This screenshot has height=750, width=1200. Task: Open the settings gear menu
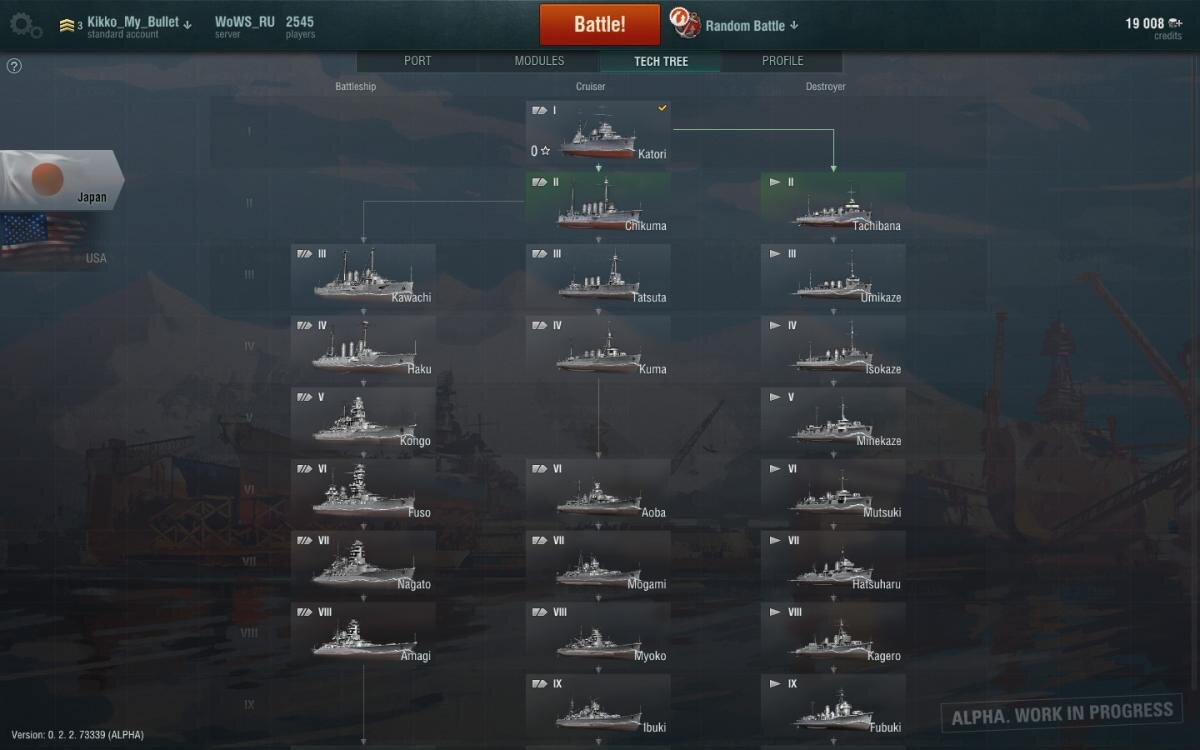point(25,25)
